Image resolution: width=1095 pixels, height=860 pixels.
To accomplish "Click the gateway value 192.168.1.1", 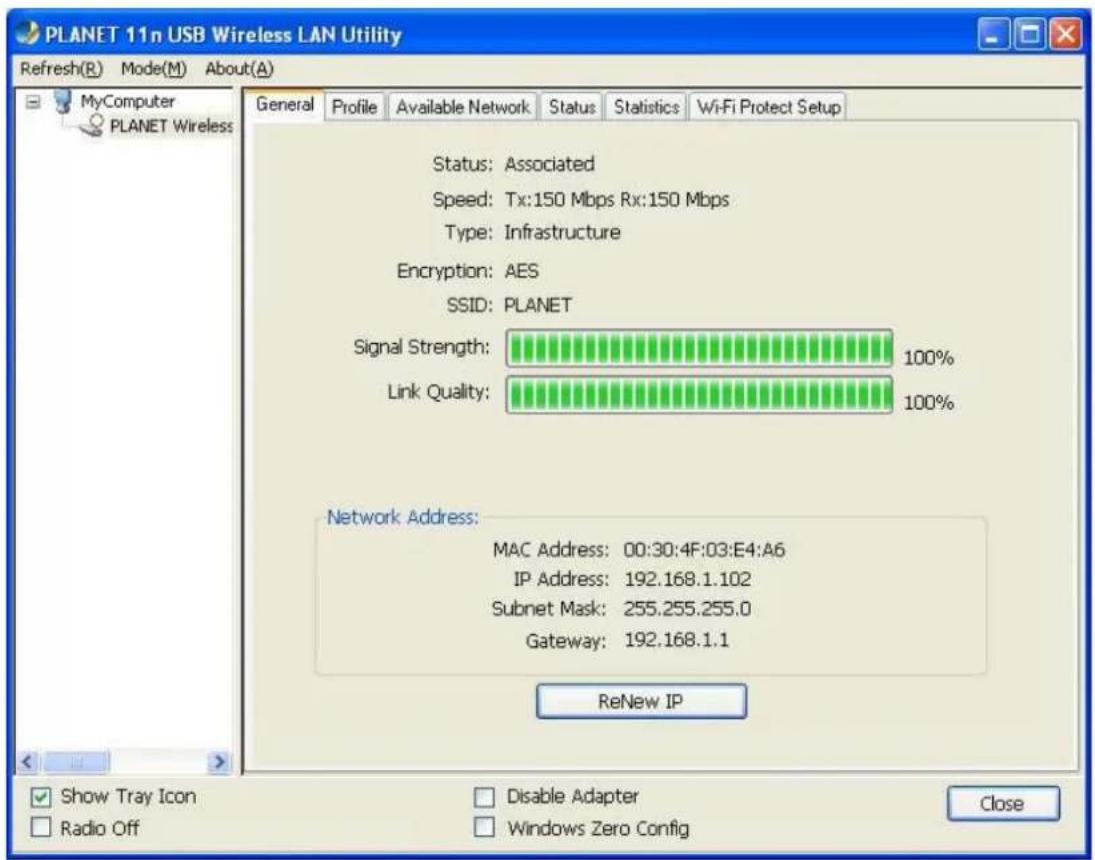I will point(676,640).
